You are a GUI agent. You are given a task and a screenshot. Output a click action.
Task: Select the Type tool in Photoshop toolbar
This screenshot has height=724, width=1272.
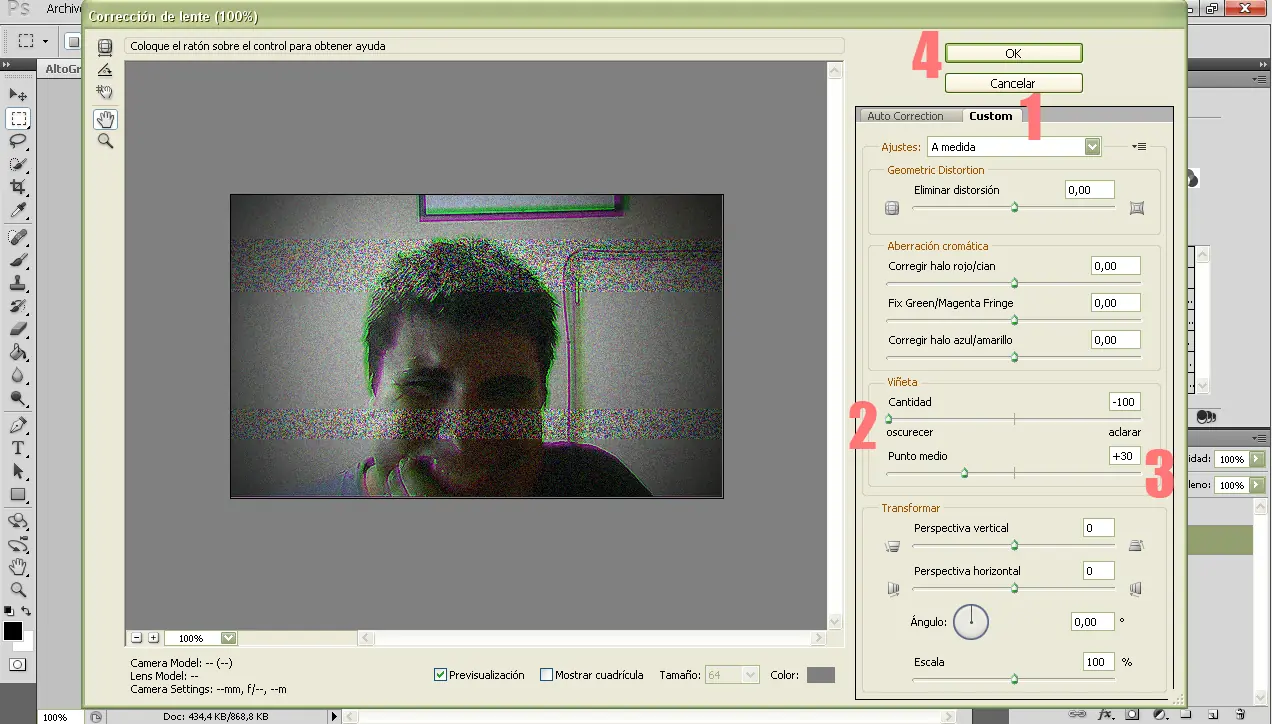click(x=18, y=449)
